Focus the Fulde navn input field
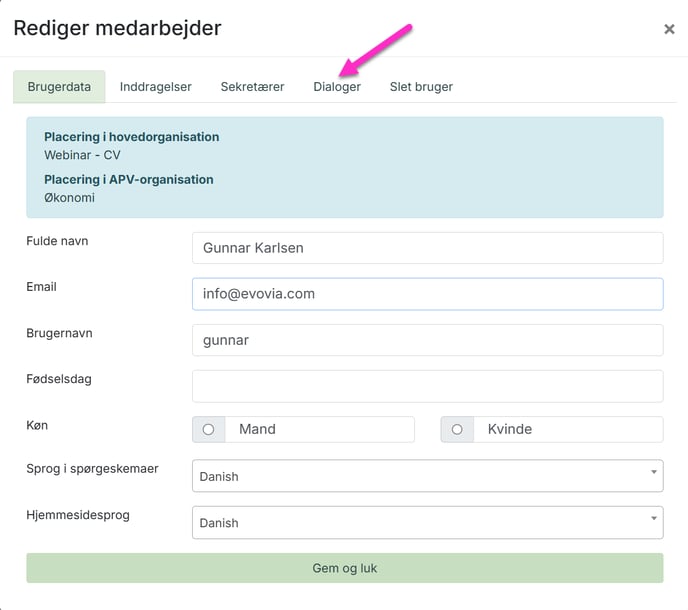Screen dimensions: 688x610 427,248
